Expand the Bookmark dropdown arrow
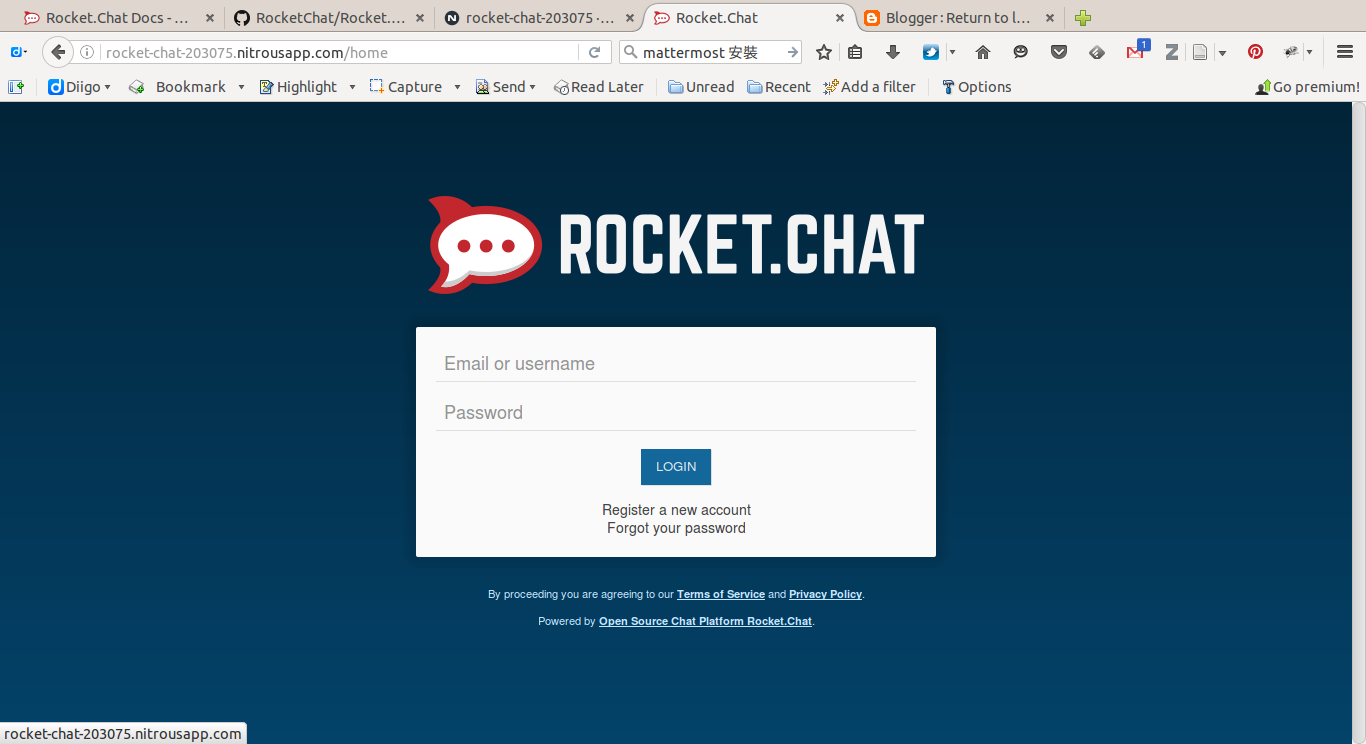The width and height of the screenshot is (1366, 744). (x=241, y=87)
